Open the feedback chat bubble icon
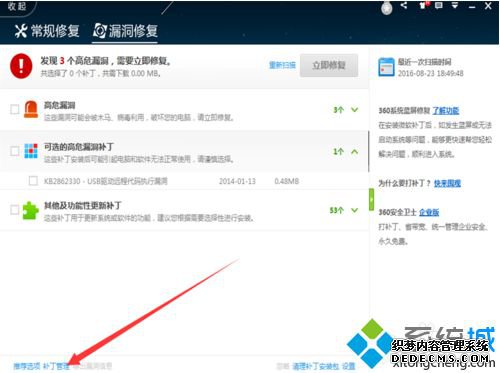Viewport: 500px width, 373px height. 439,5
